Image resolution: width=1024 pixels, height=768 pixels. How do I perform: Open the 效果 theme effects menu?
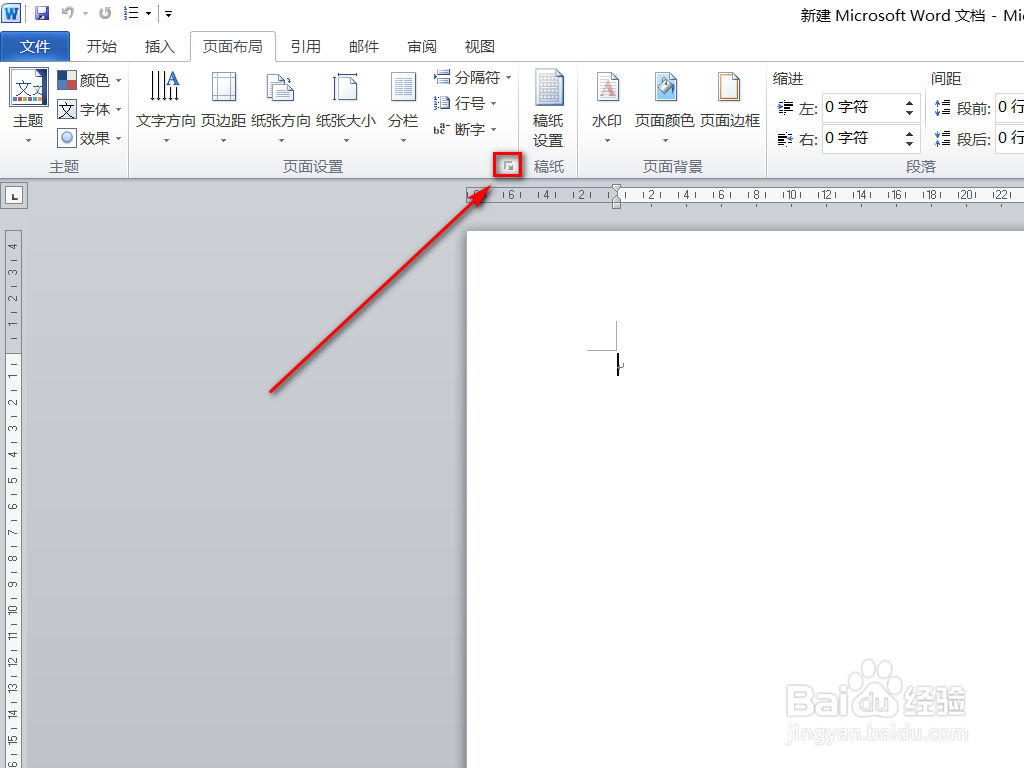pos(88,138)
